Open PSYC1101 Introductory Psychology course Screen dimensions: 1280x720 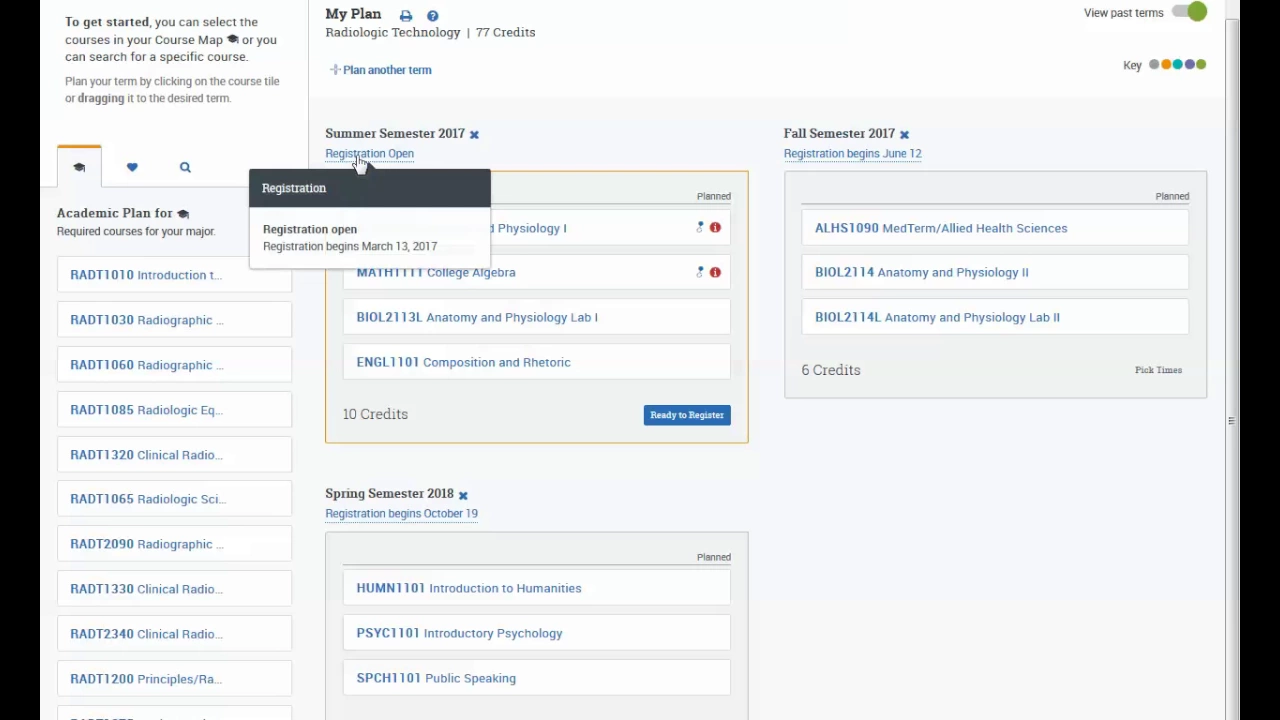coord(536,633)
